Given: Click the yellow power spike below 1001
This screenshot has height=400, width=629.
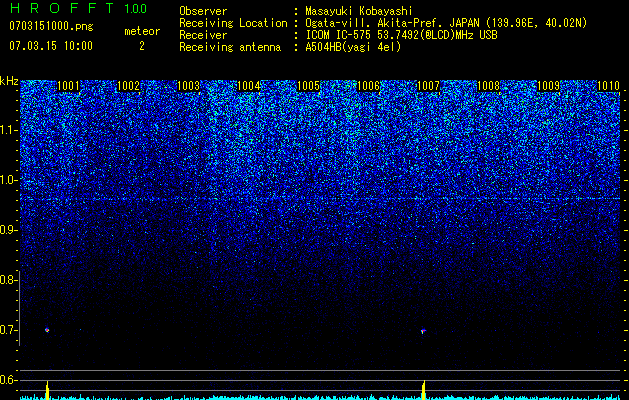Looking at the screenshot, I should pyautogui.click(x=47, y=390).
